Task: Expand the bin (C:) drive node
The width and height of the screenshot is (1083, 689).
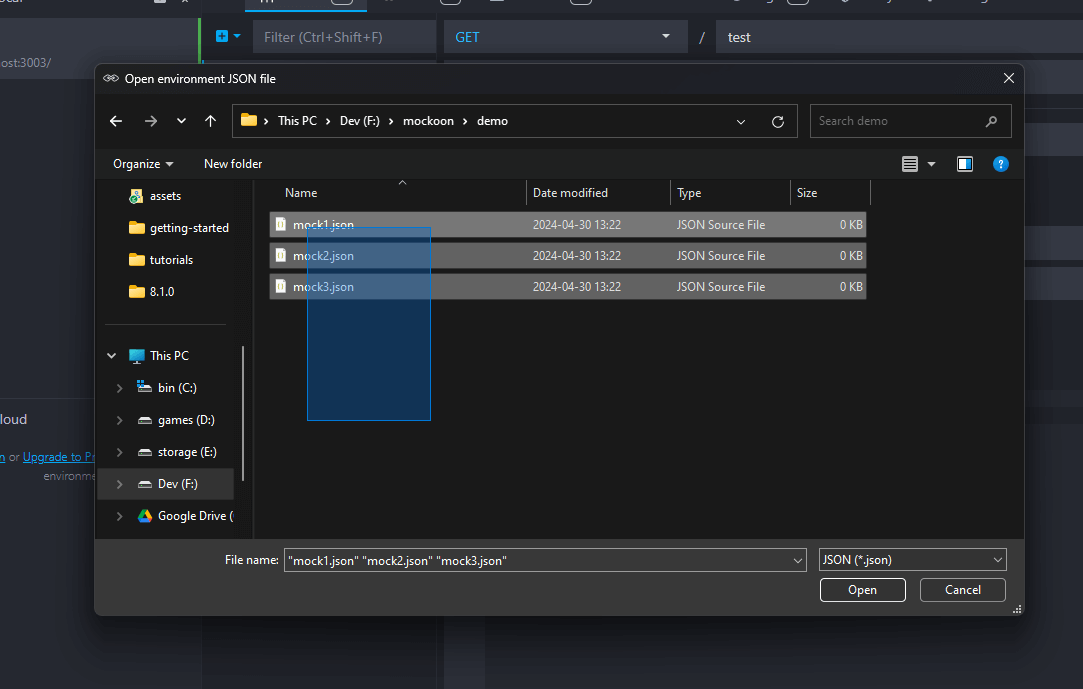Action: click(x=120, y=388)
